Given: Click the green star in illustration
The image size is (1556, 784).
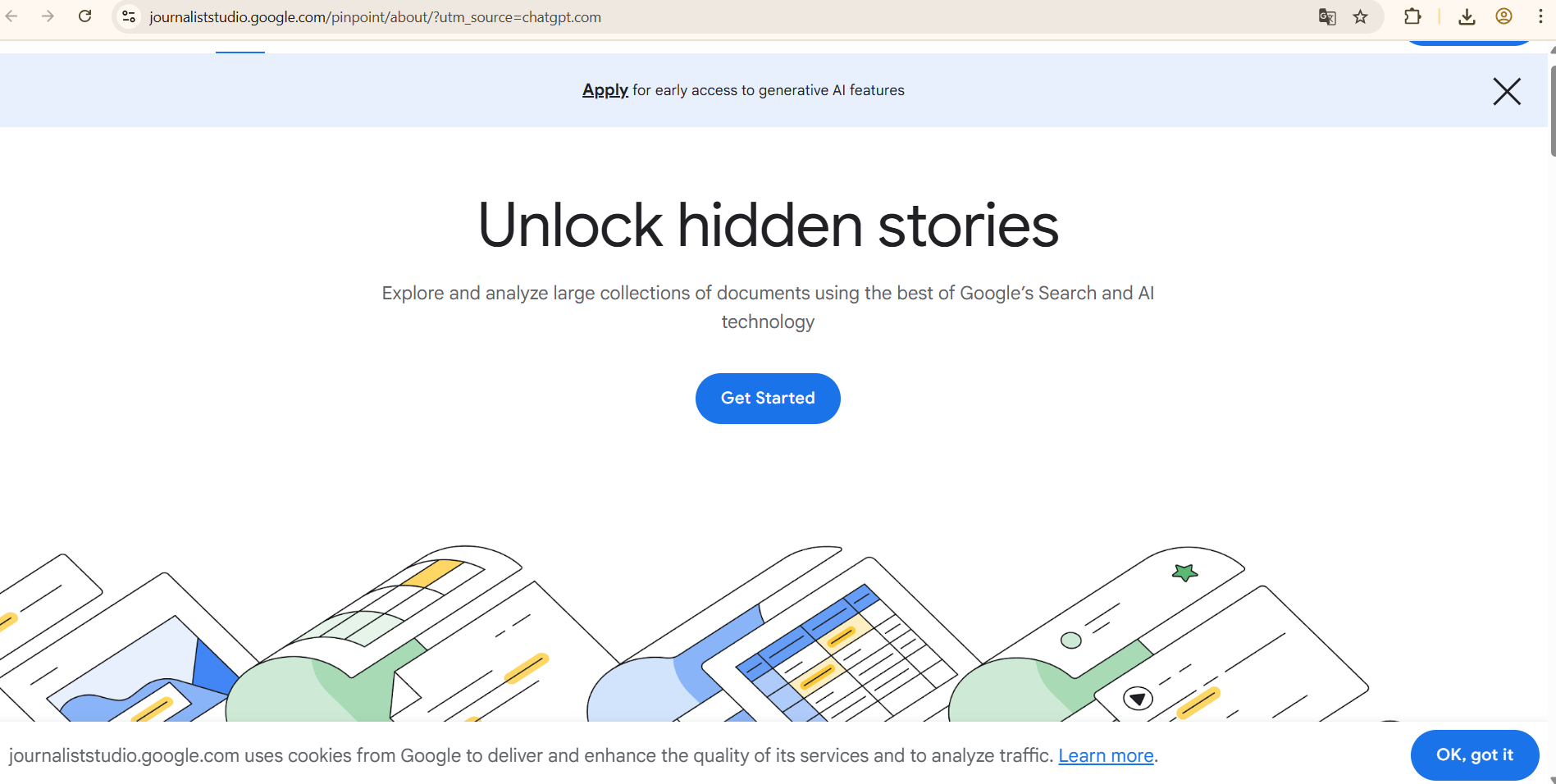Looking at the screenshot, I should [1184, 572].
